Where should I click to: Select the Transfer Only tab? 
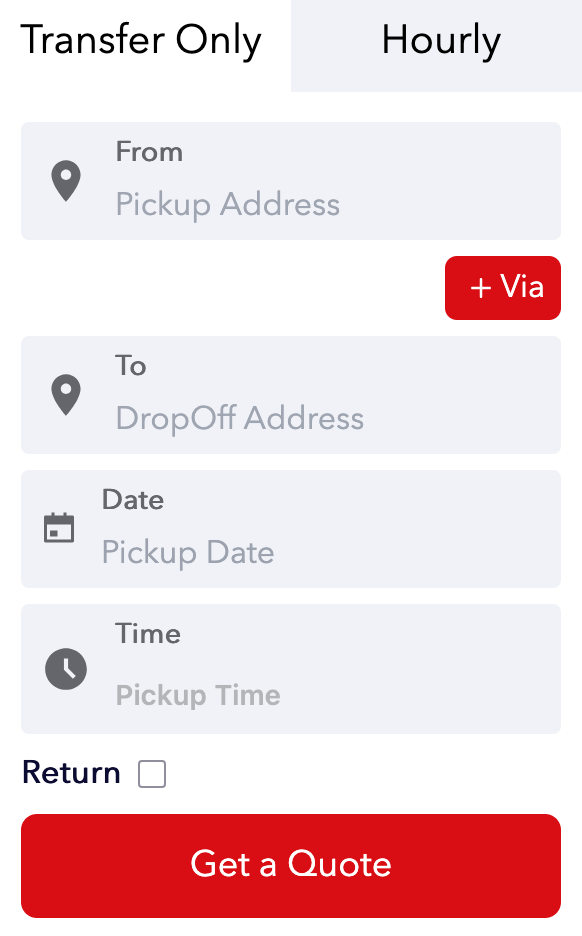click(x=141, y=41)
